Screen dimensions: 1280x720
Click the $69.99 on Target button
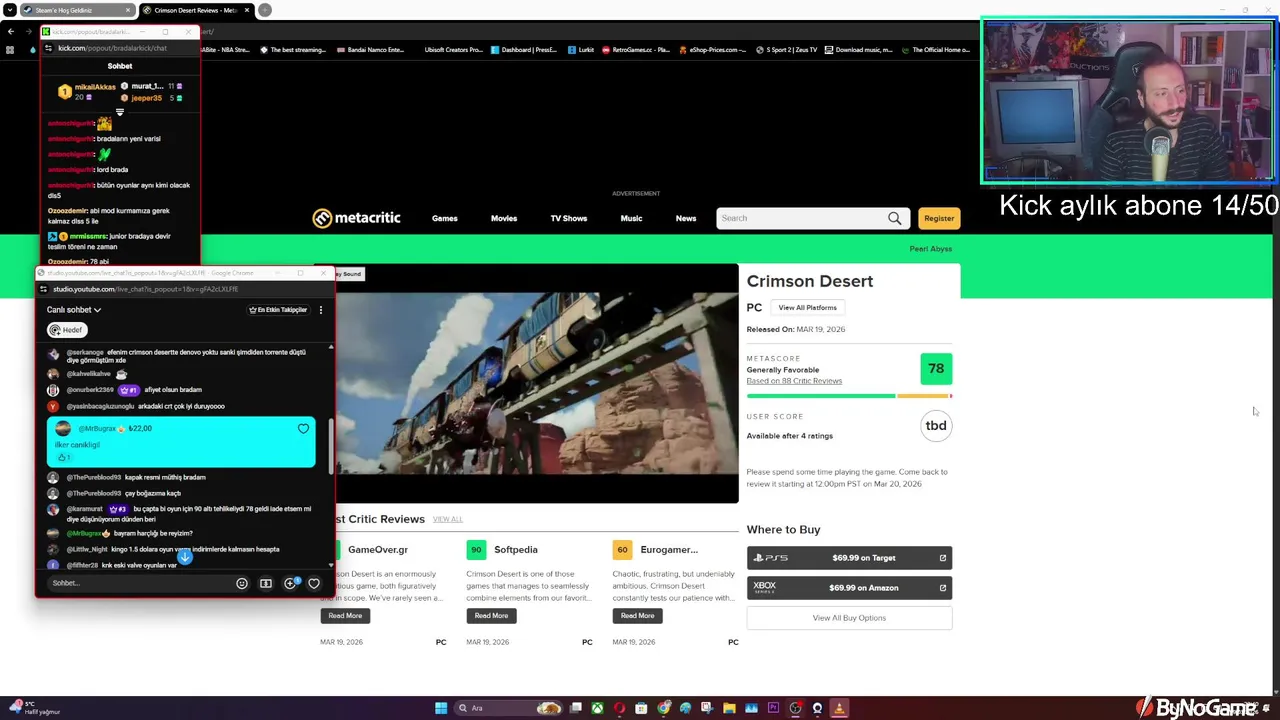(849, 558)
